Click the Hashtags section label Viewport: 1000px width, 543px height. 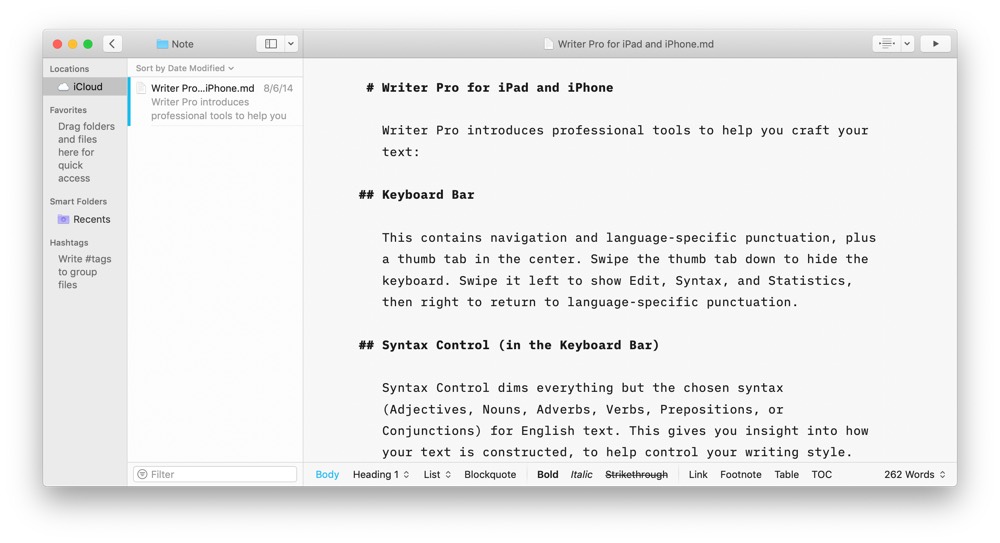pyautogui.click(x=69, y=242)
